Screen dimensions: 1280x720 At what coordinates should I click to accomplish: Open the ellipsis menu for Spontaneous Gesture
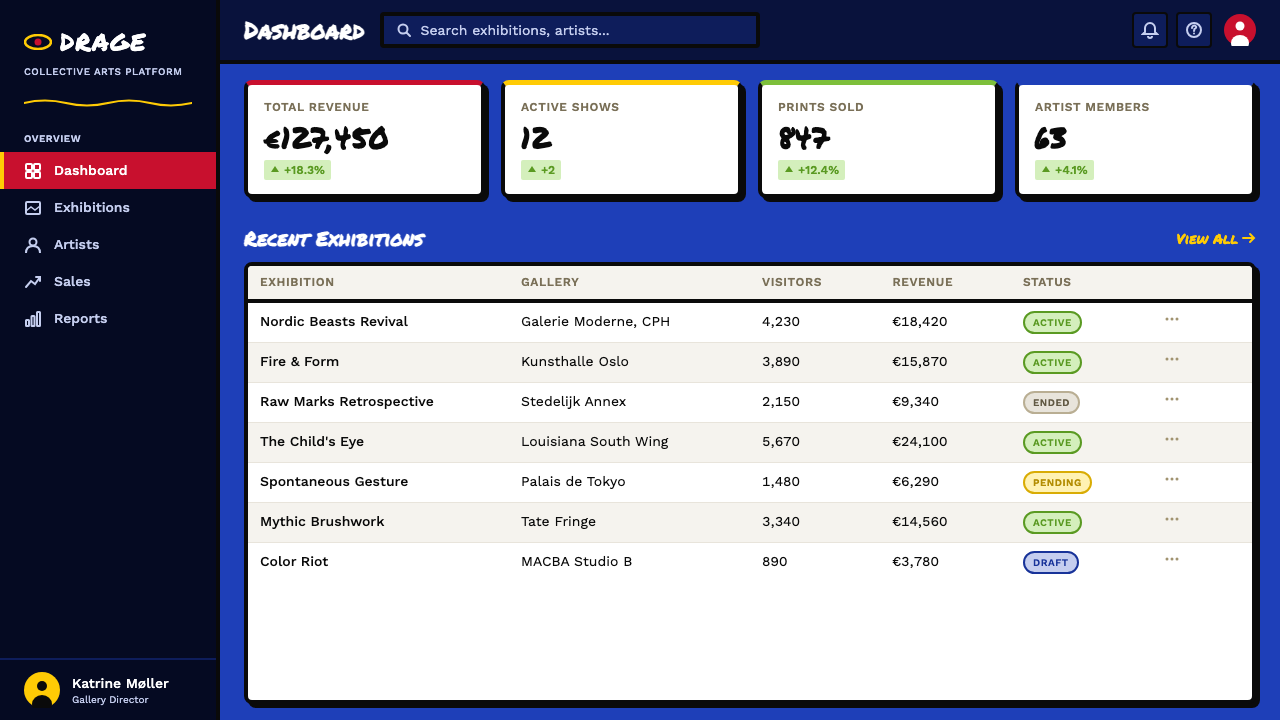pos(1172,479)
